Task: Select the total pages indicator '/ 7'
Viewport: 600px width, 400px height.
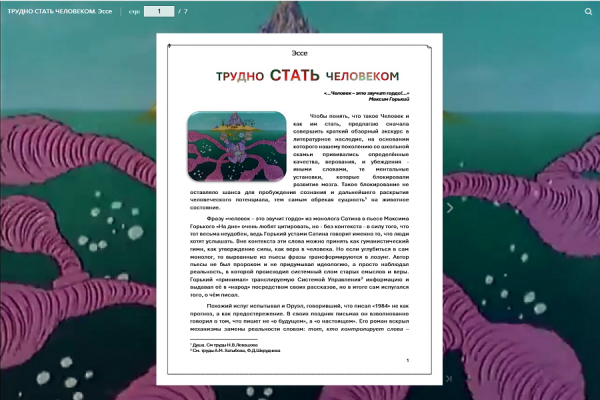Action: 183,11
